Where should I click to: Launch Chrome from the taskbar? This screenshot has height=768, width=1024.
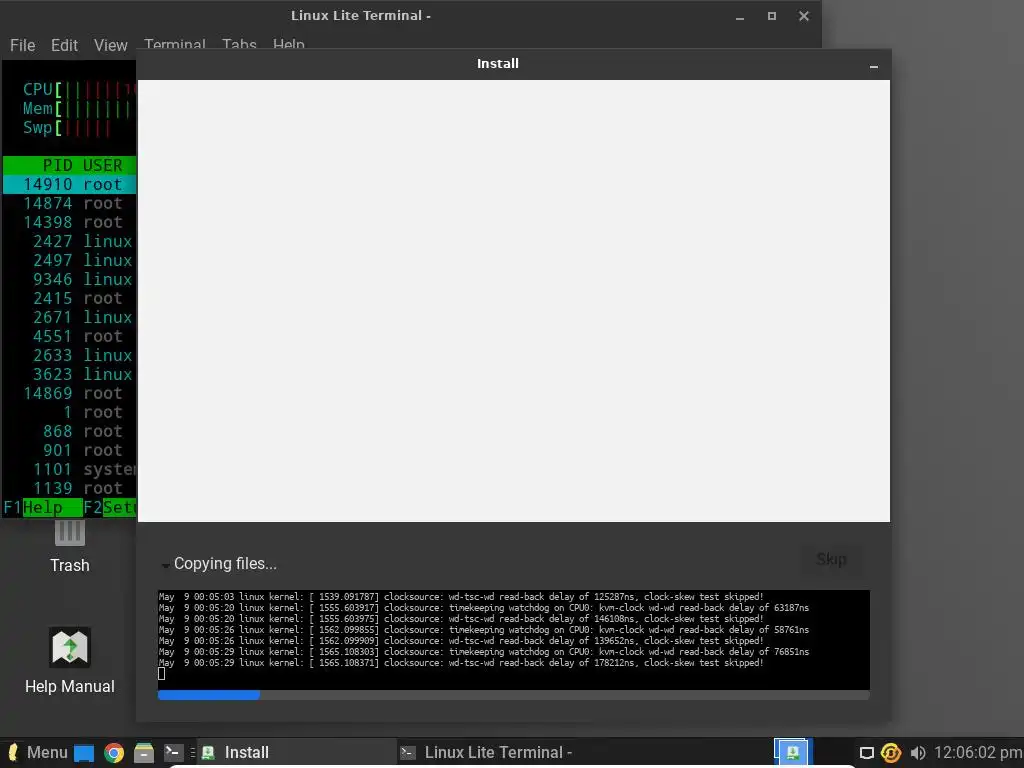pyautogui.click(x=114, y=753)
